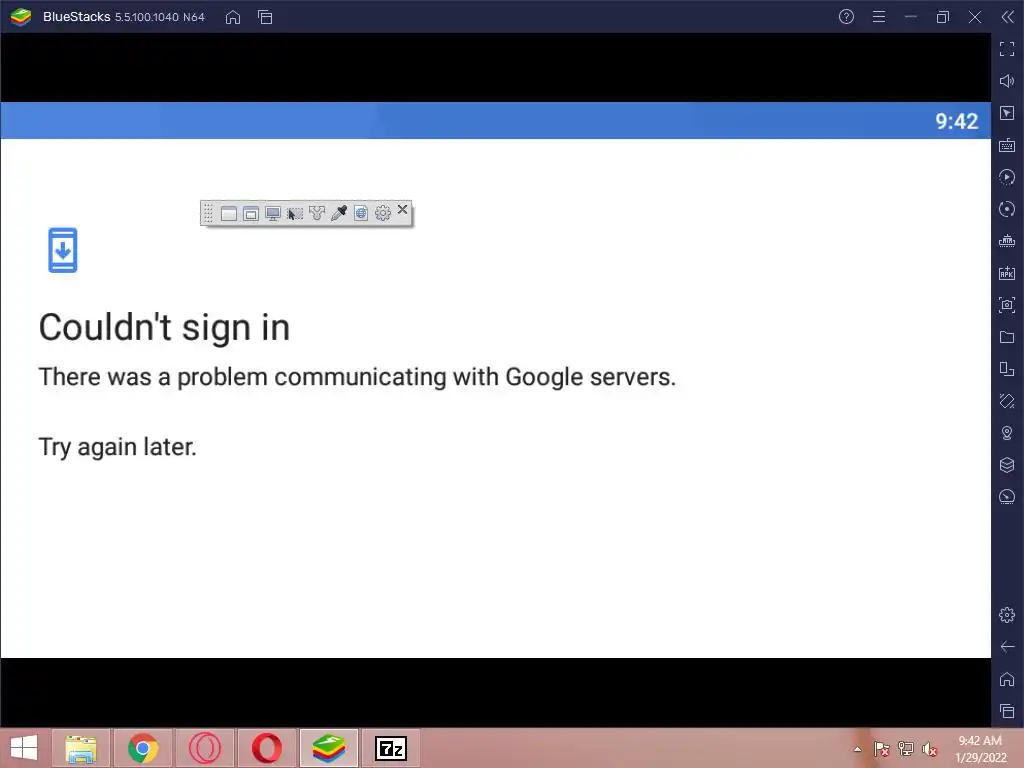Screen dimensions: 1024x768
Task: Open 7-Zip from the taskbar
Action: pyautogui.click(x=391, y=748)
